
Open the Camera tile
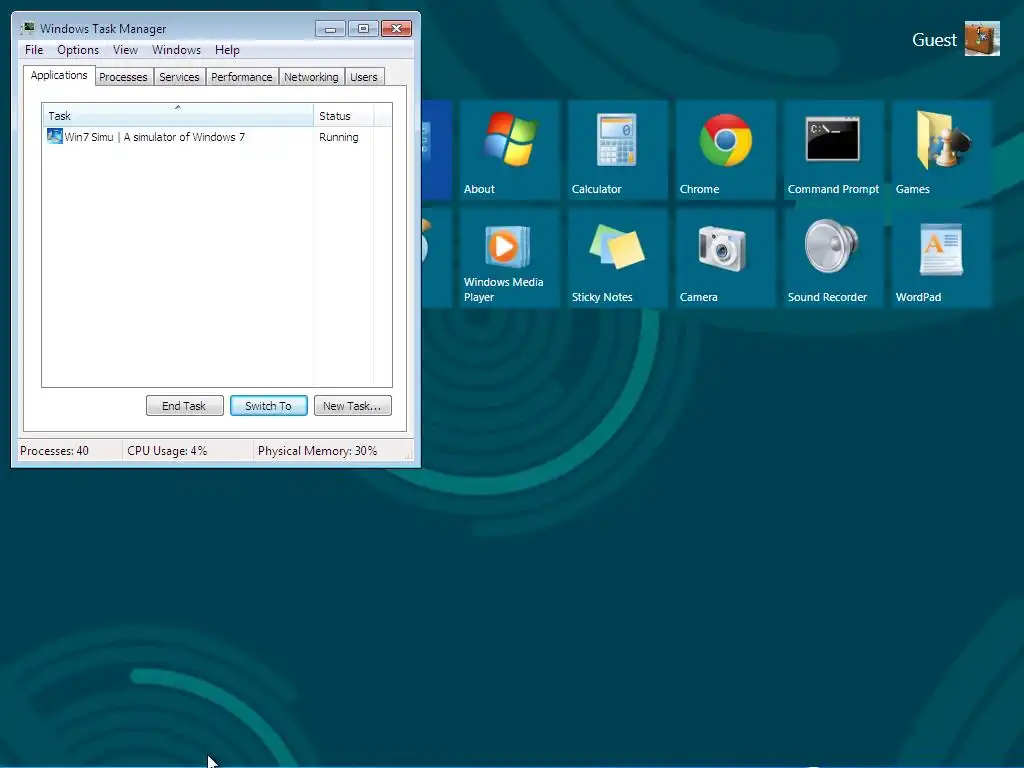coord(725,258)
